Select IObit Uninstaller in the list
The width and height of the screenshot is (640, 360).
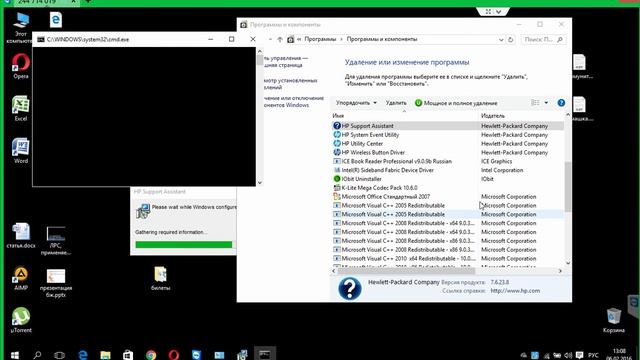point(448,179)
